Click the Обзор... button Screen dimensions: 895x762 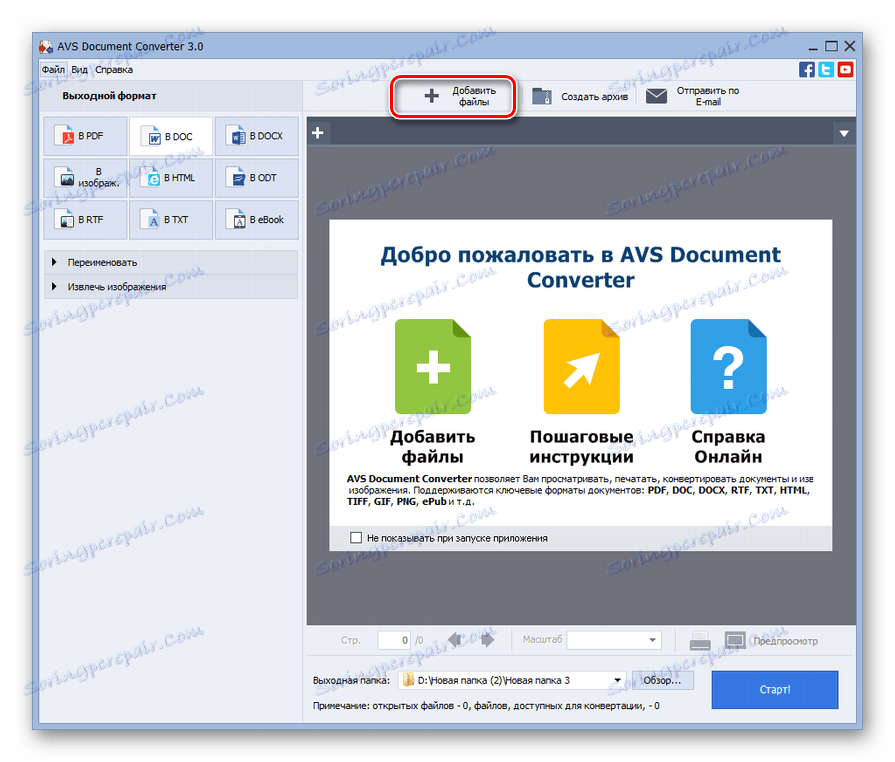(x=663, y=680)
